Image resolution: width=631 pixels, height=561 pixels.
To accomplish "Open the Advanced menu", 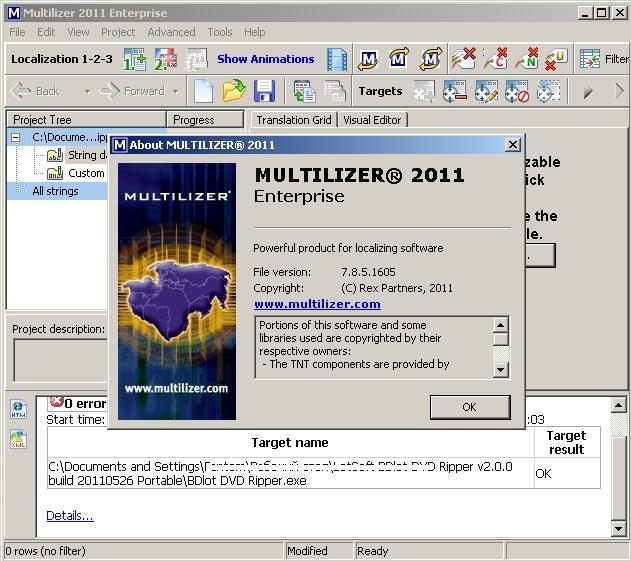I will tap(171, 32).
